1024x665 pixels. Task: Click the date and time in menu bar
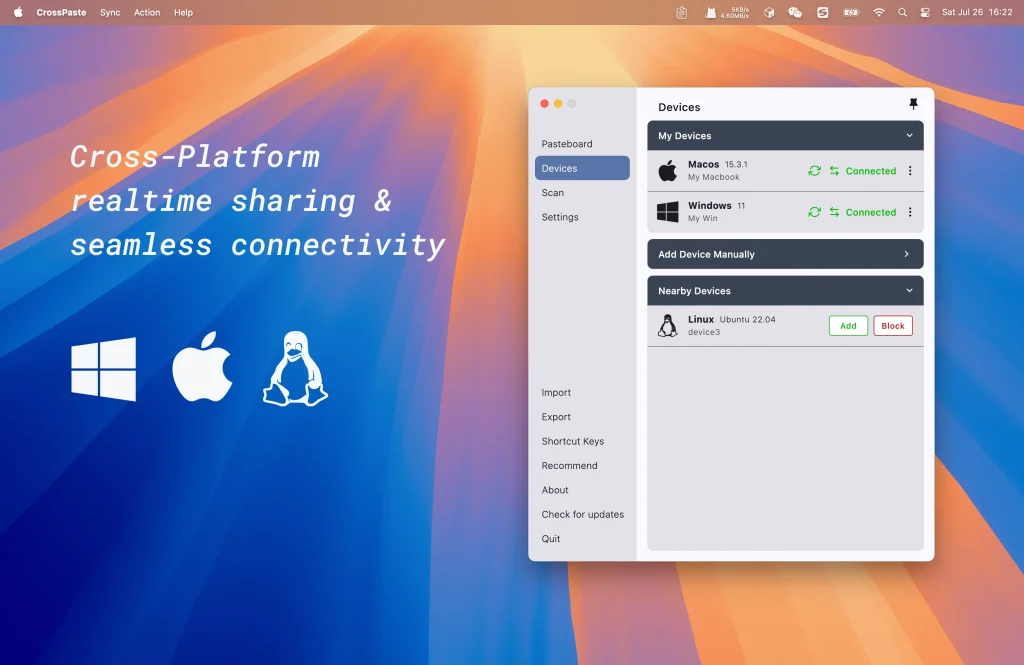[x=977, y=12]
